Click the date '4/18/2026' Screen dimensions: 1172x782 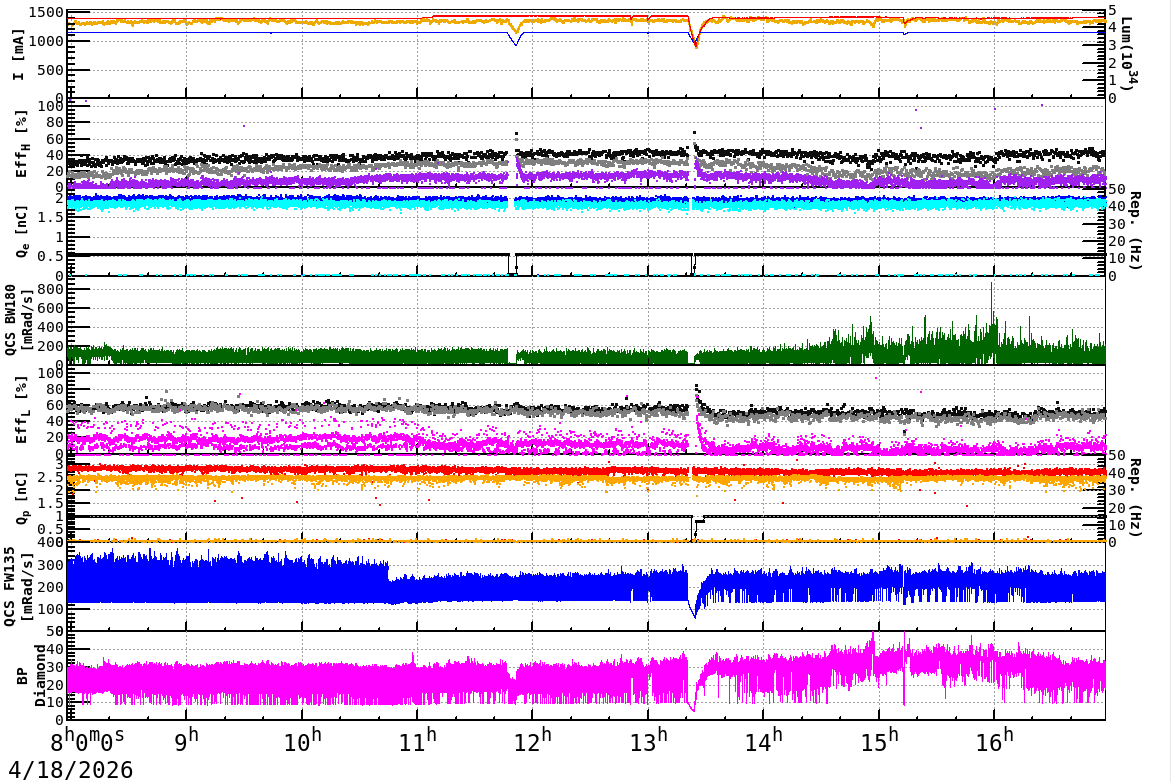pyautogui.click(x=70, y=769)
